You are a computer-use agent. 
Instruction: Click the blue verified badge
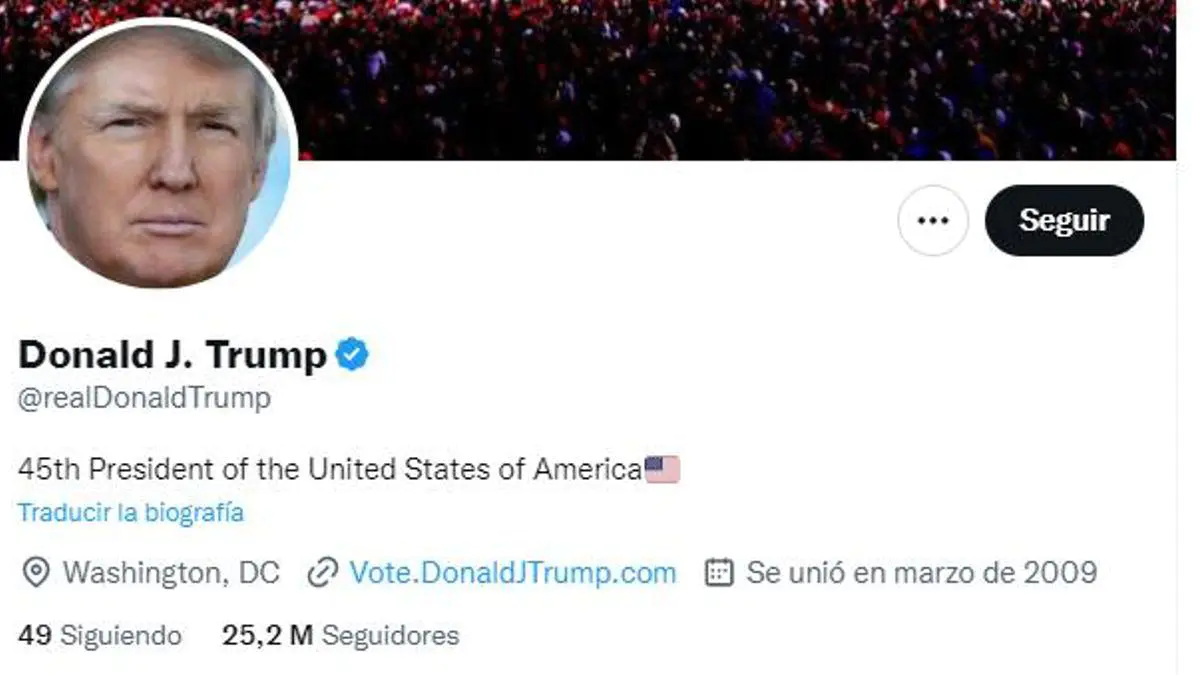[x=352, y=354]
